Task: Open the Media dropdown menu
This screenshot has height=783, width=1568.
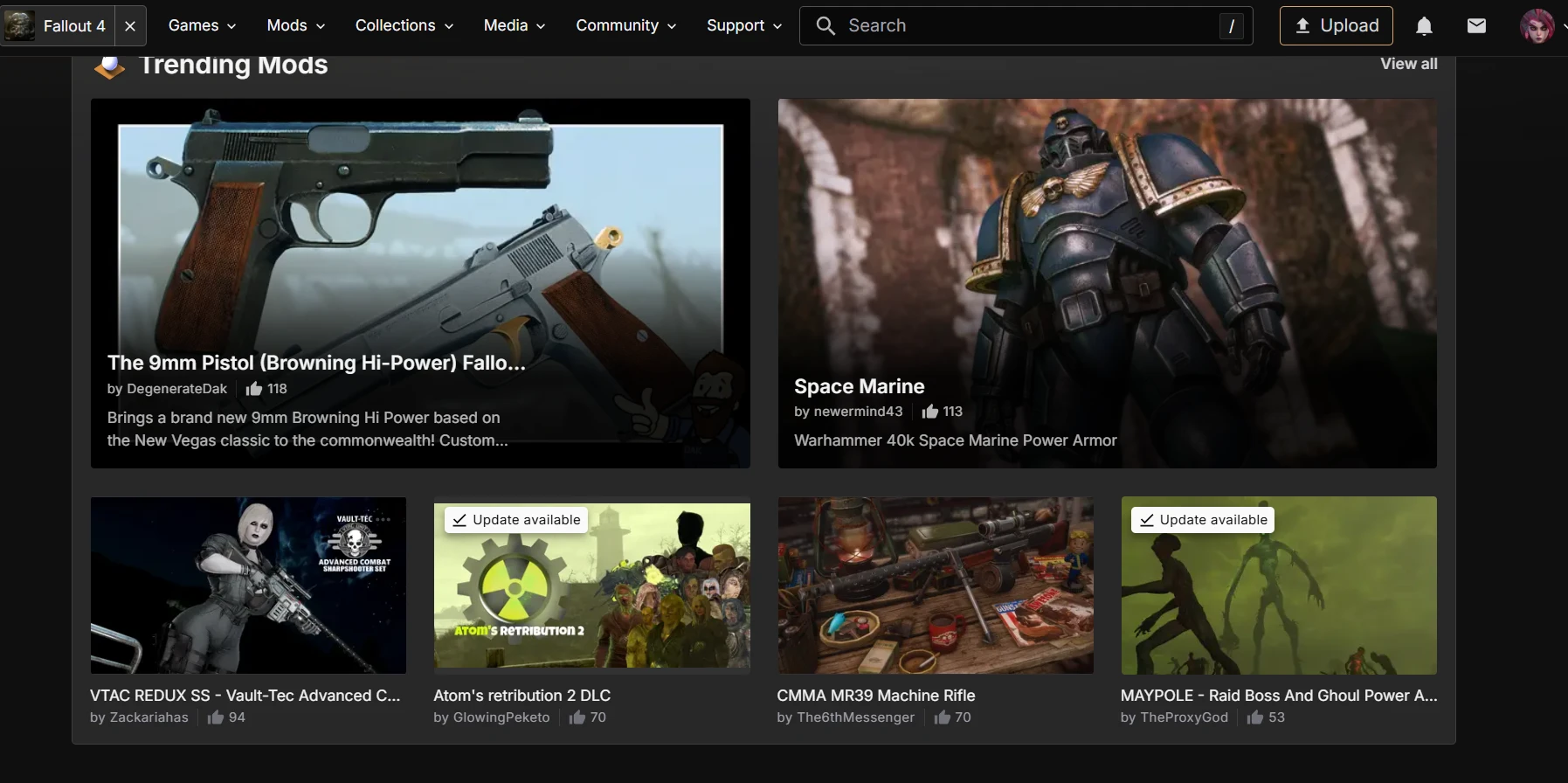Action: (515, 25)
